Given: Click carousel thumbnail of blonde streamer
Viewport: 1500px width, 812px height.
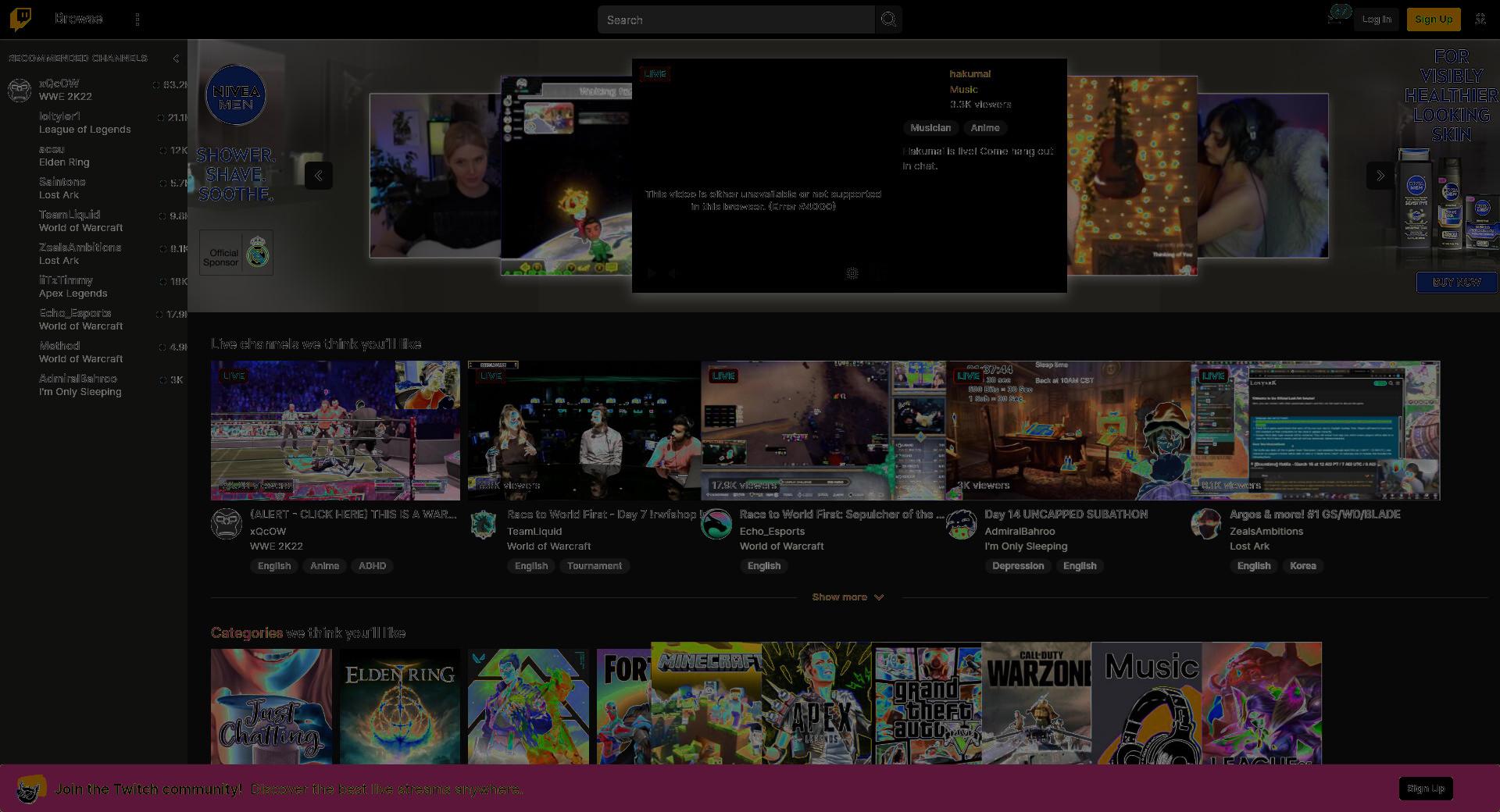Looking at the screenshot, I should click(x=435, y=176).
